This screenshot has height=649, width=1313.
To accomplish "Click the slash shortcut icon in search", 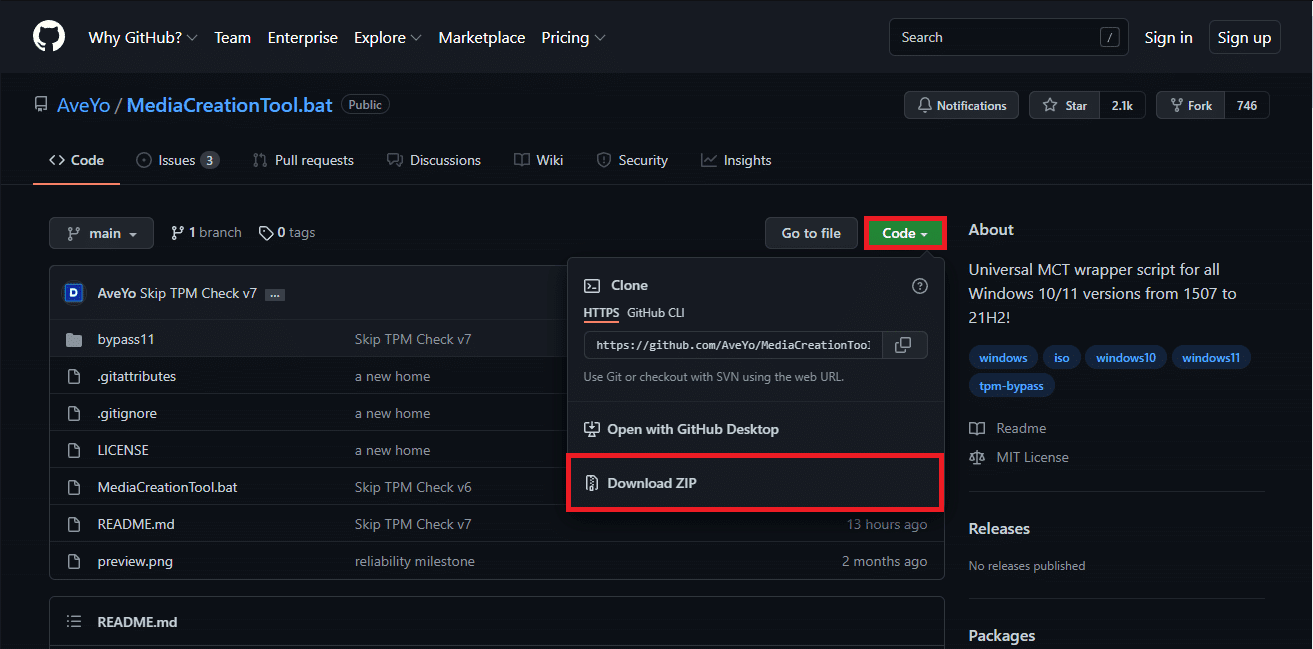I will point(1109,37).
